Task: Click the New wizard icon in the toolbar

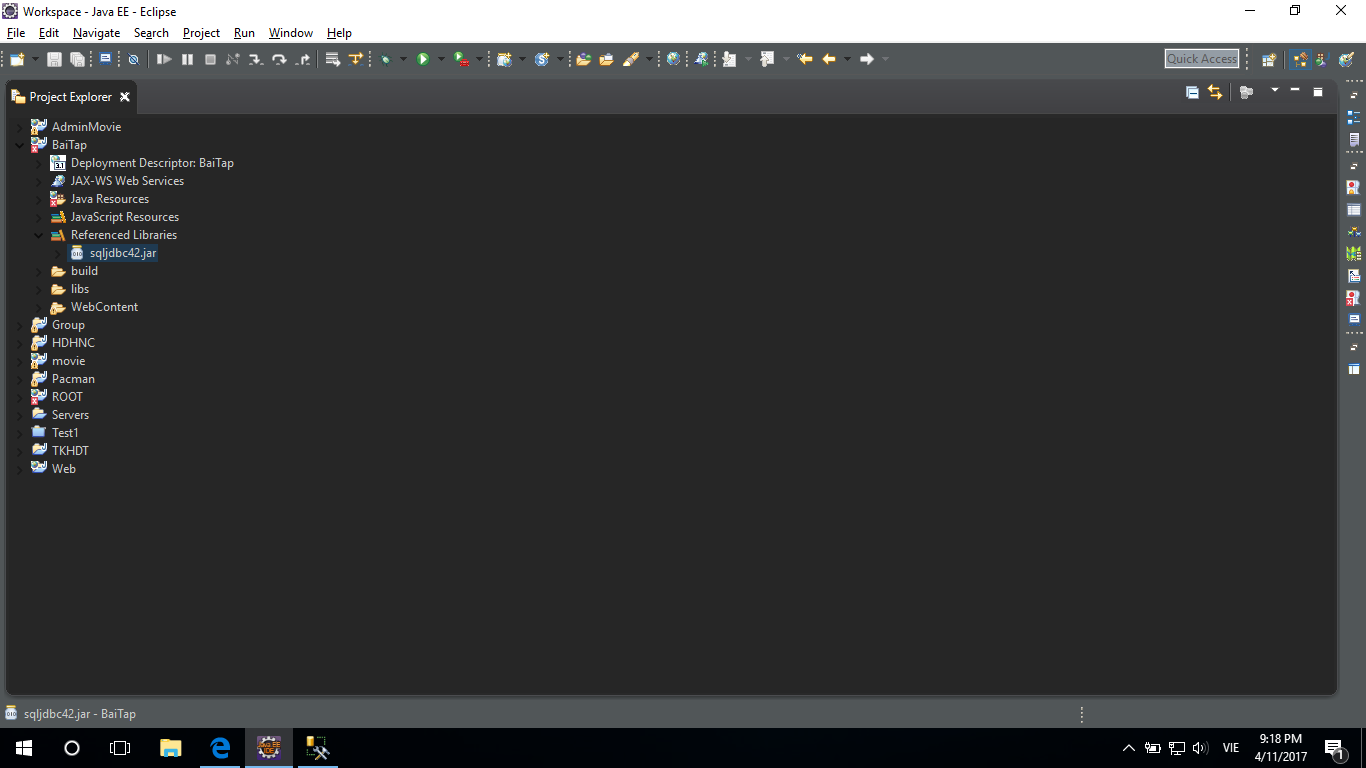Action: 16,59
